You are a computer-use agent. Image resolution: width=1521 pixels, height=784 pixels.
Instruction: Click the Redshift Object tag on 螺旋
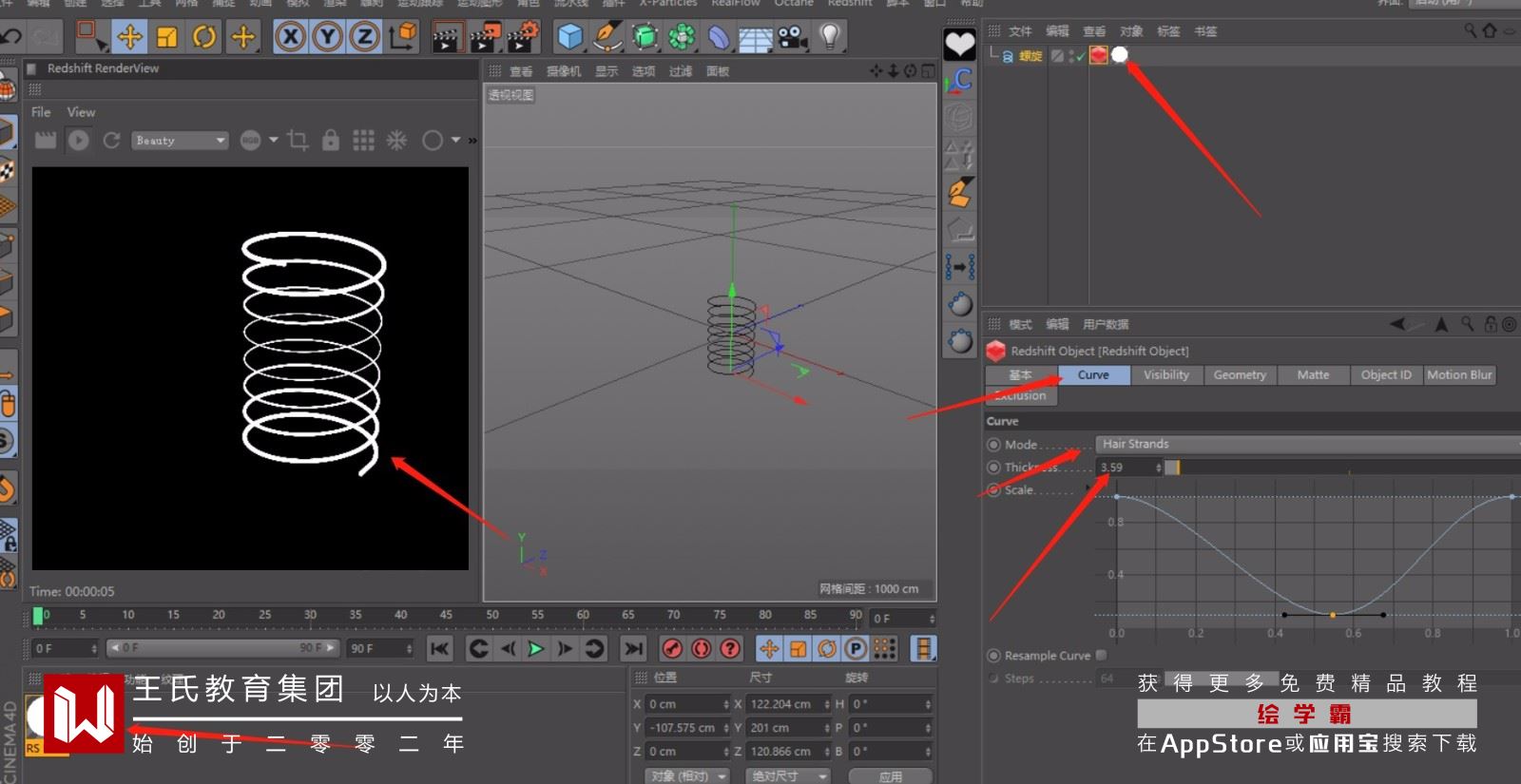click(x=1099, y=55)
